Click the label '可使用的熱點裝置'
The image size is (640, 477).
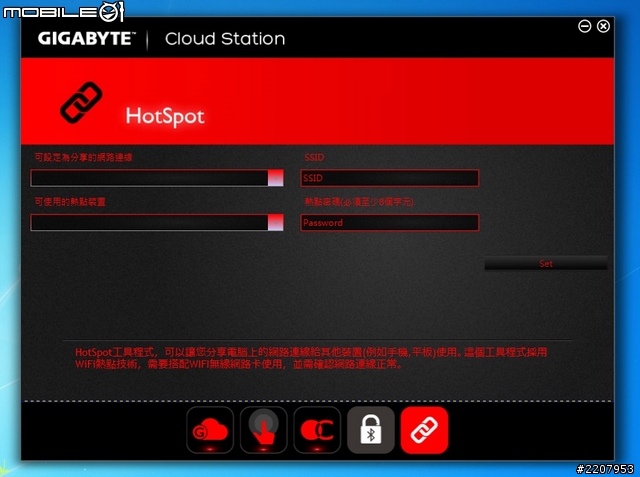tap(70, 202)
